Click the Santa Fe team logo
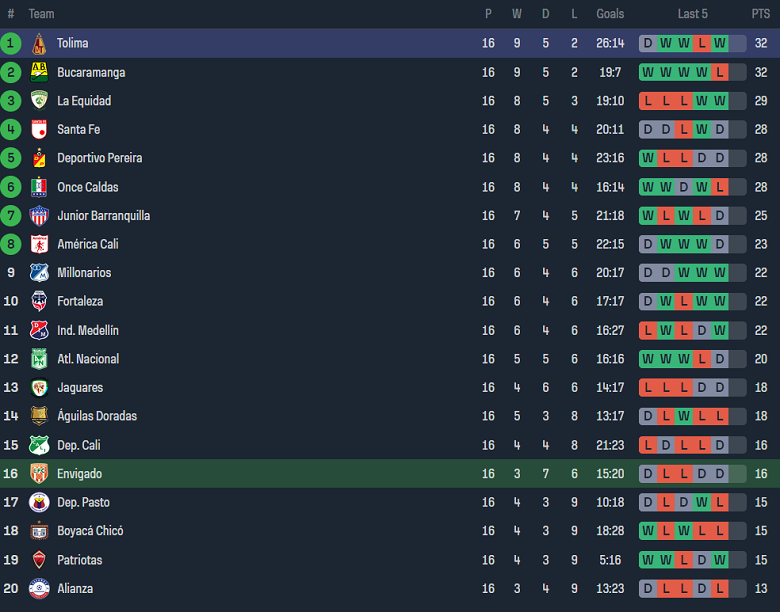The height and width of the screenshot is (612, 780). coord(39,129)
